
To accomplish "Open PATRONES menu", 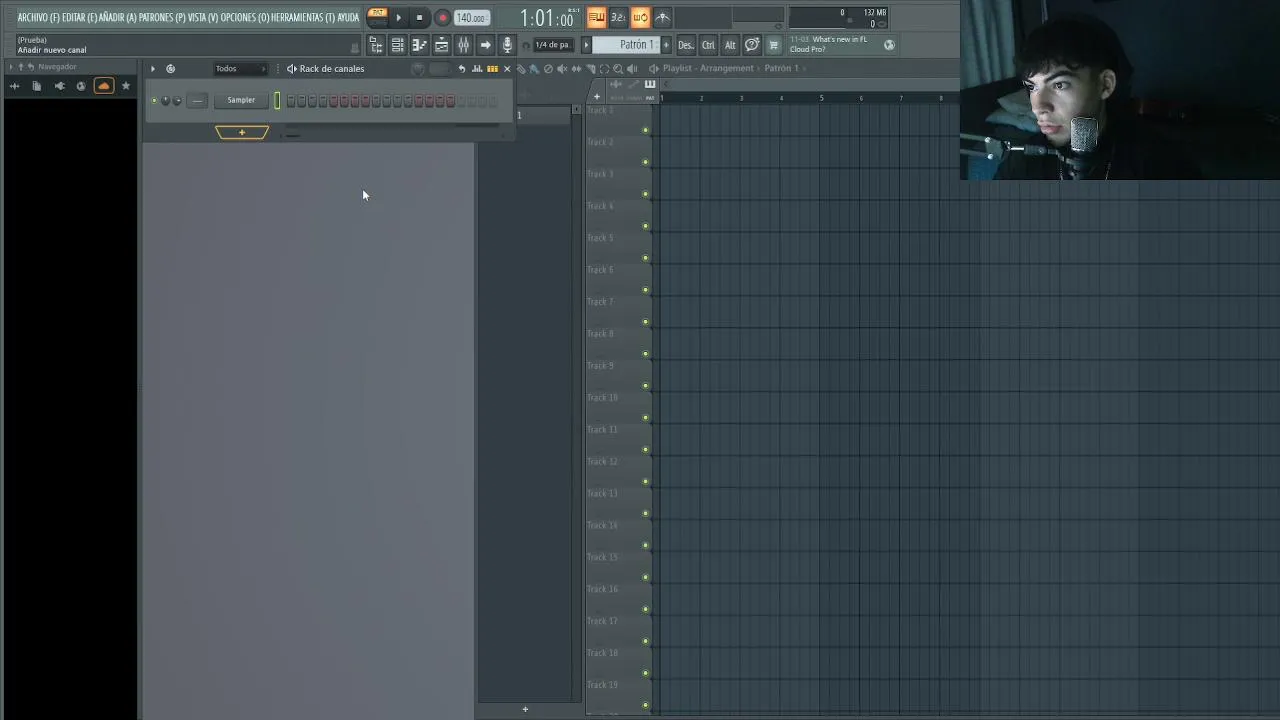I will coord(162,18).
